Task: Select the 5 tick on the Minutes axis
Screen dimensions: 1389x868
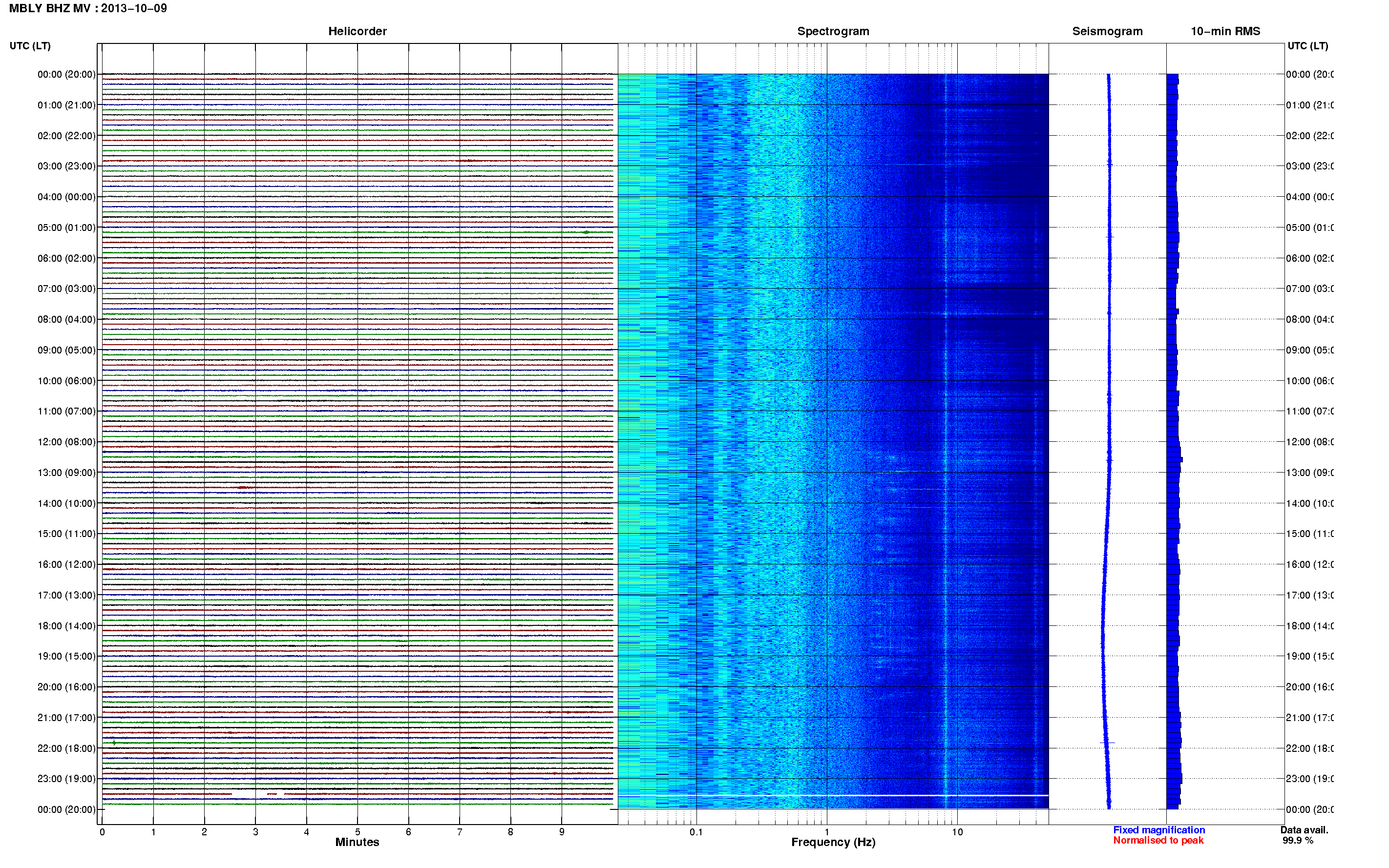Action: pos(357,832)
